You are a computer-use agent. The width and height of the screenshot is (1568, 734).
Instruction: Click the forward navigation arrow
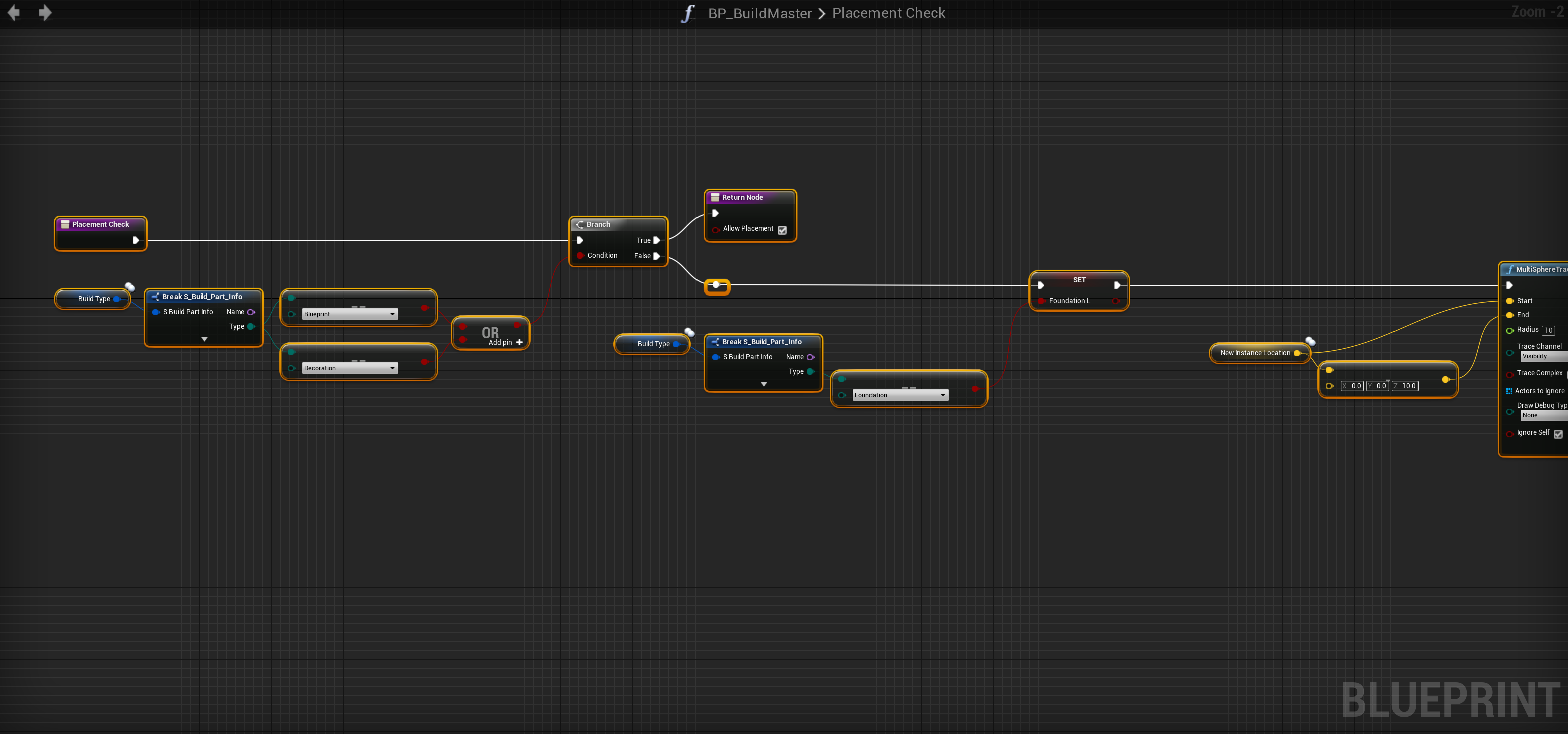pyautogui.click(x=45, y=12)
